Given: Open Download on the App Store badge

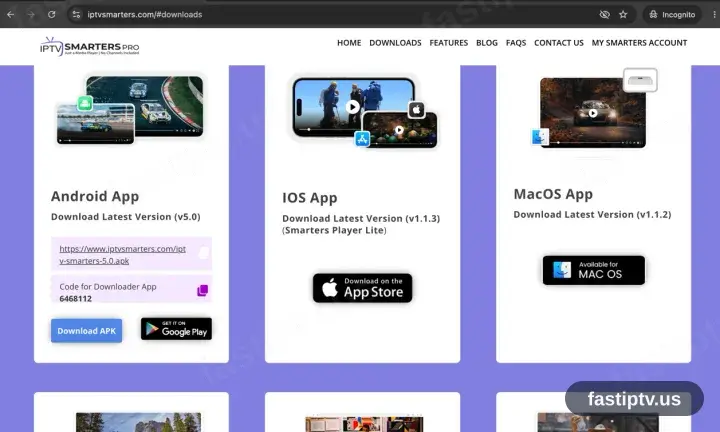Looking at the screenshot, I should 362,288.
